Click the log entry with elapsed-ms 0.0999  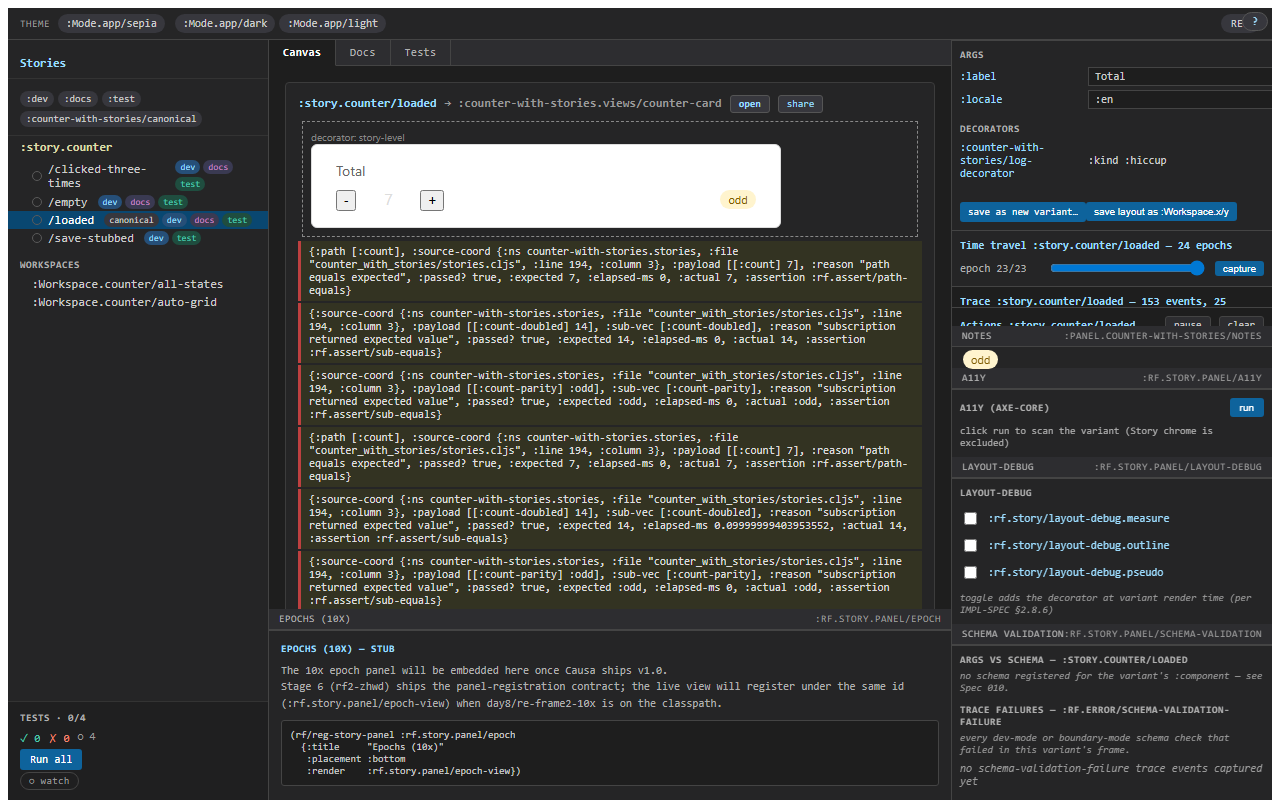point(610,518)
